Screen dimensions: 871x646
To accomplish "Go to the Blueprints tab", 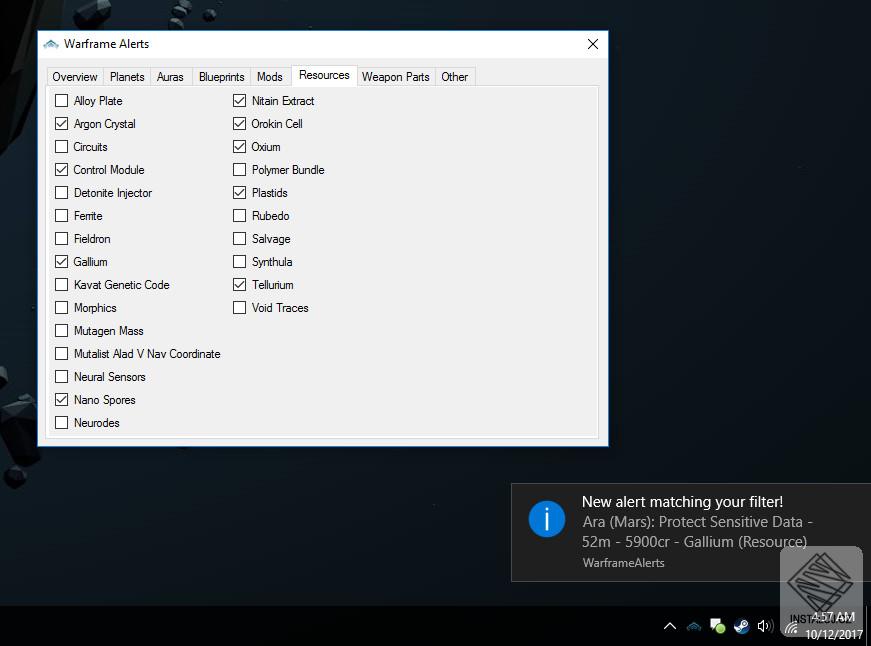I will [222, 77].
